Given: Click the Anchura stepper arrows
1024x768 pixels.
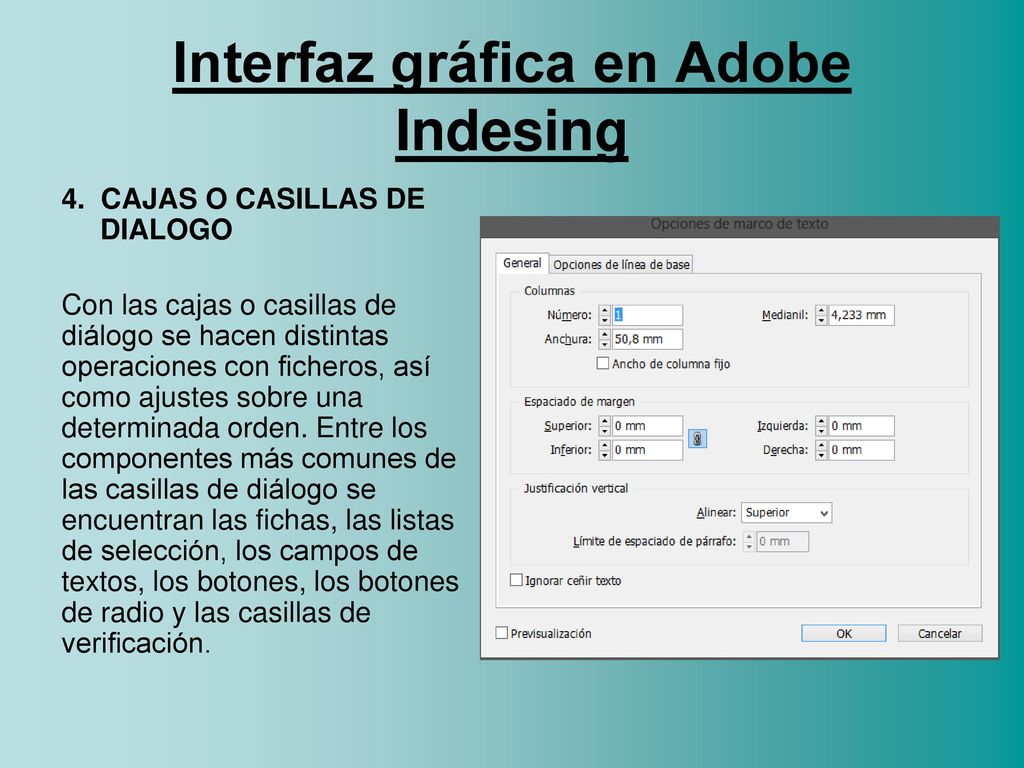Looking at the screenshot, I should 605,339.
